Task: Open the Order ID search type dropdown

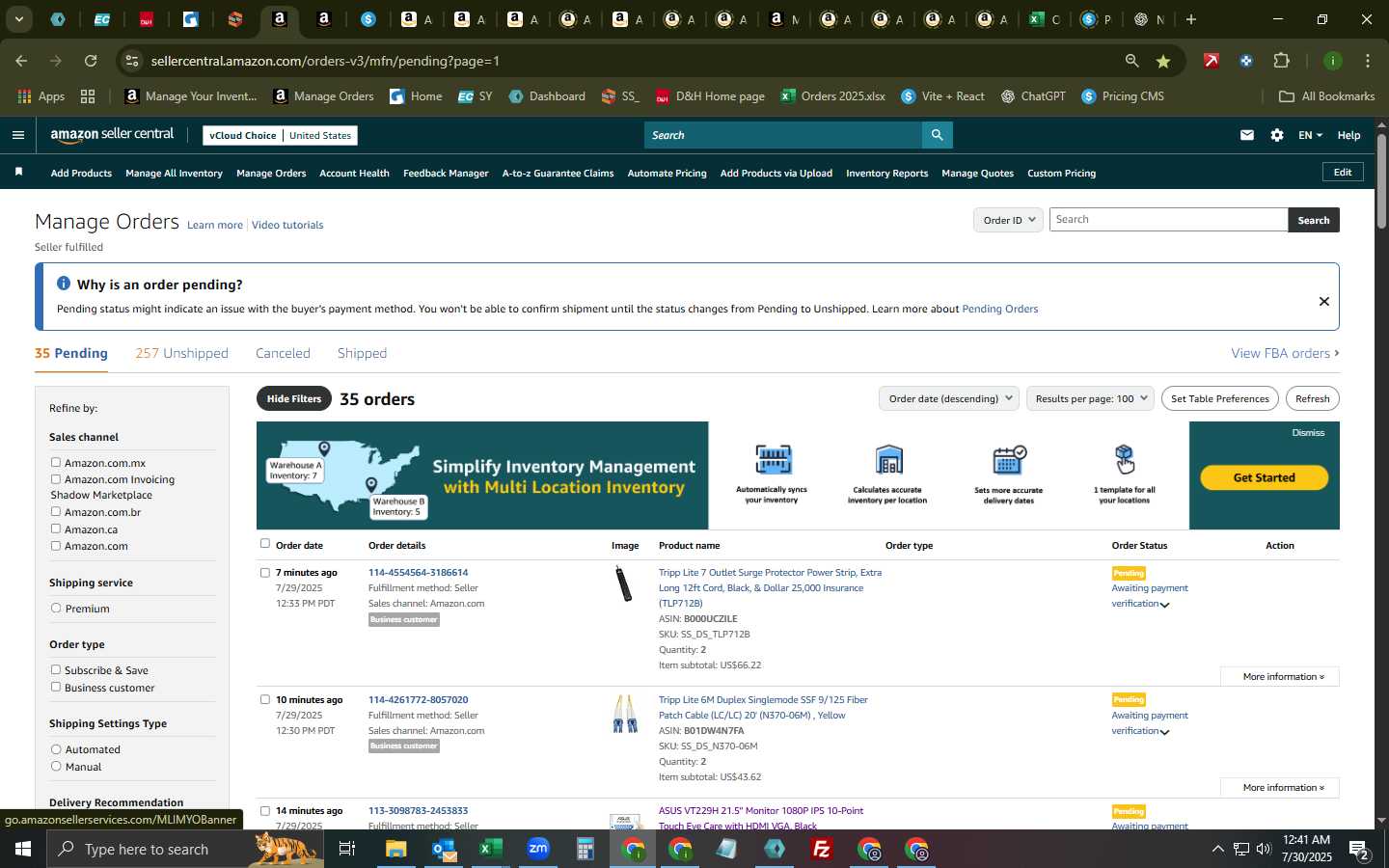Action: (1008, 220)
